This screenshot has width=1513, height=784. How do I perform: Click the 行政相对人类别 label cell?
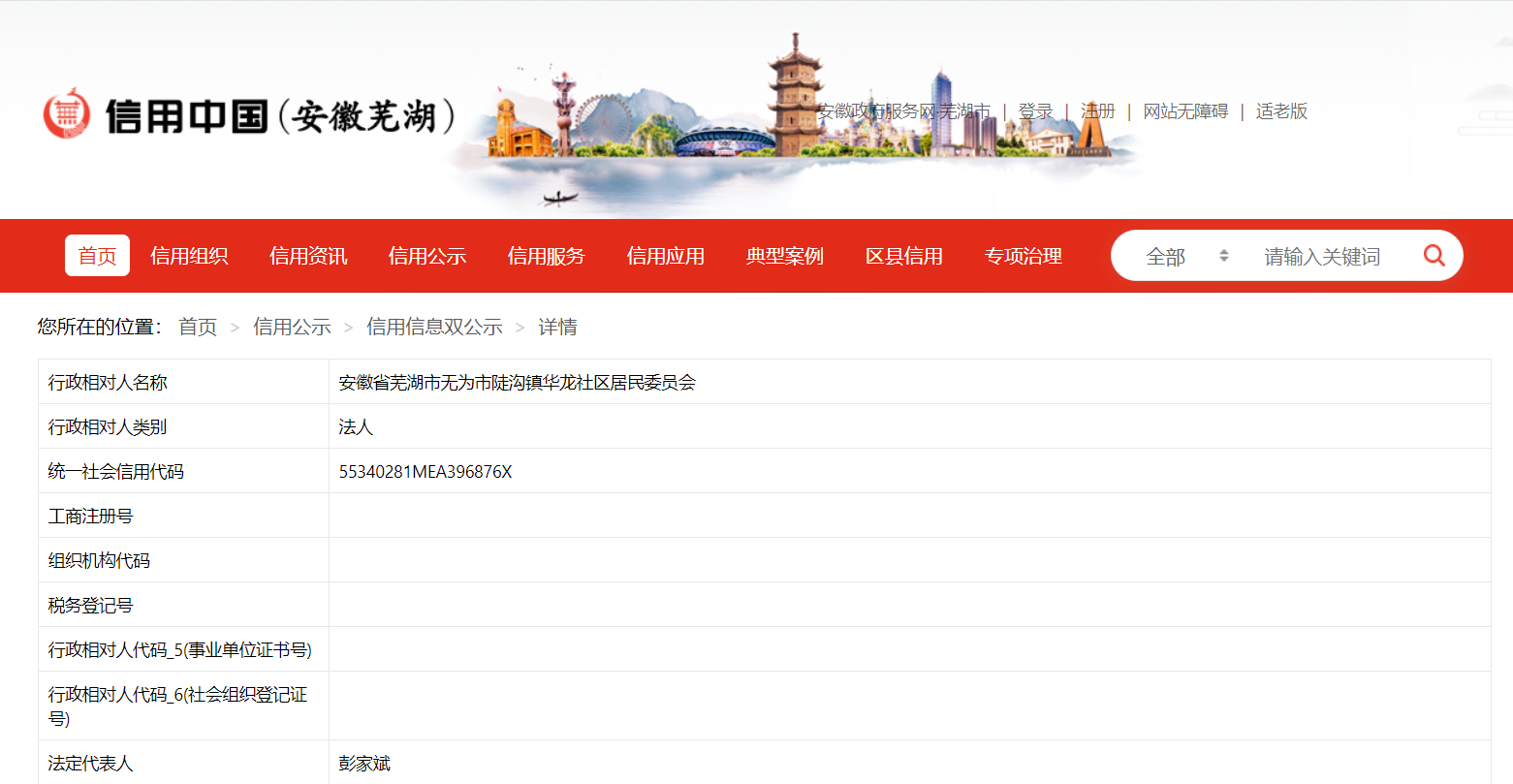[x=183, y=426]
